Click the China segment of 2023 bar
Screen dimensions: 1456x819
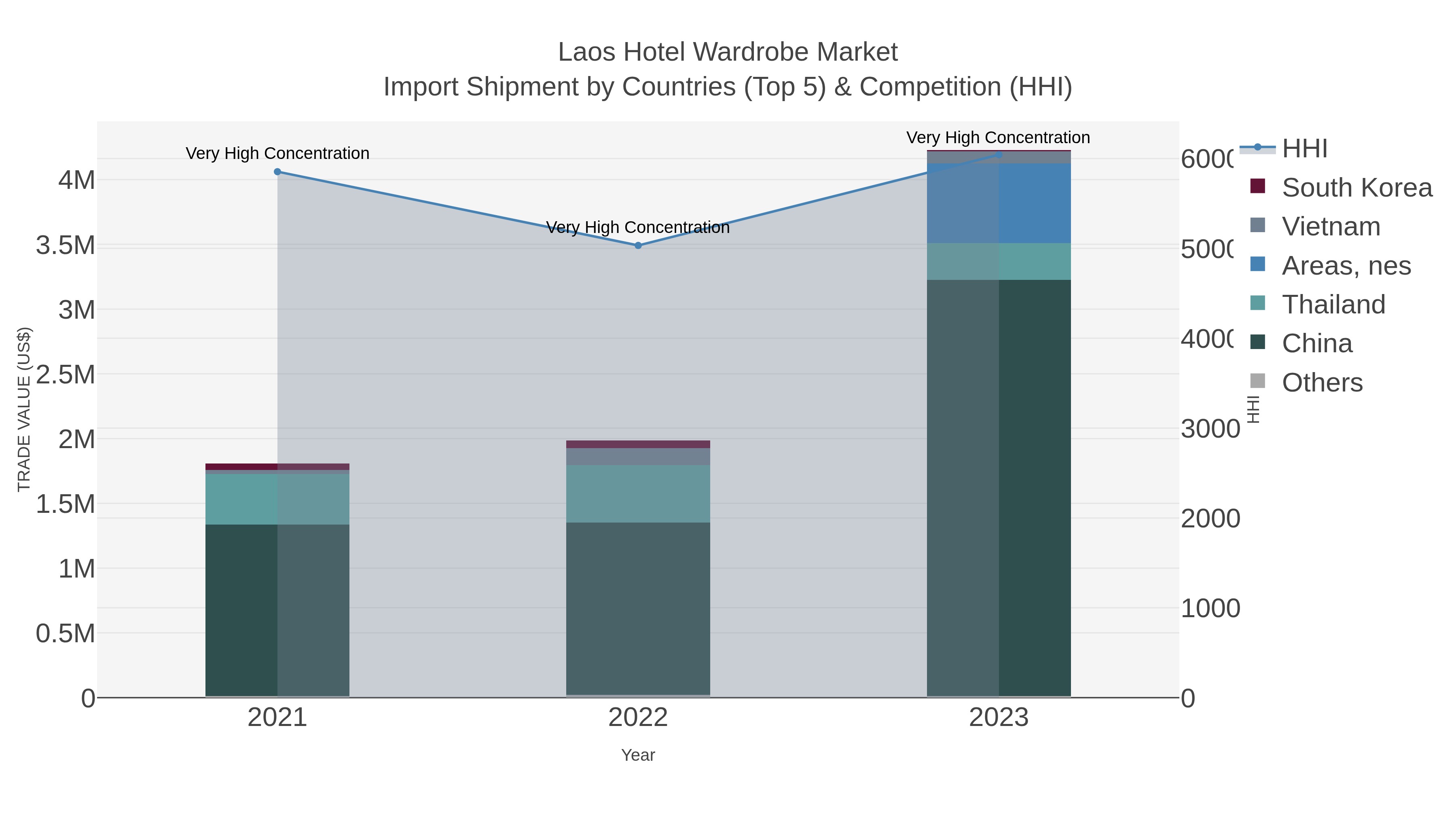(x=999, y=488)
